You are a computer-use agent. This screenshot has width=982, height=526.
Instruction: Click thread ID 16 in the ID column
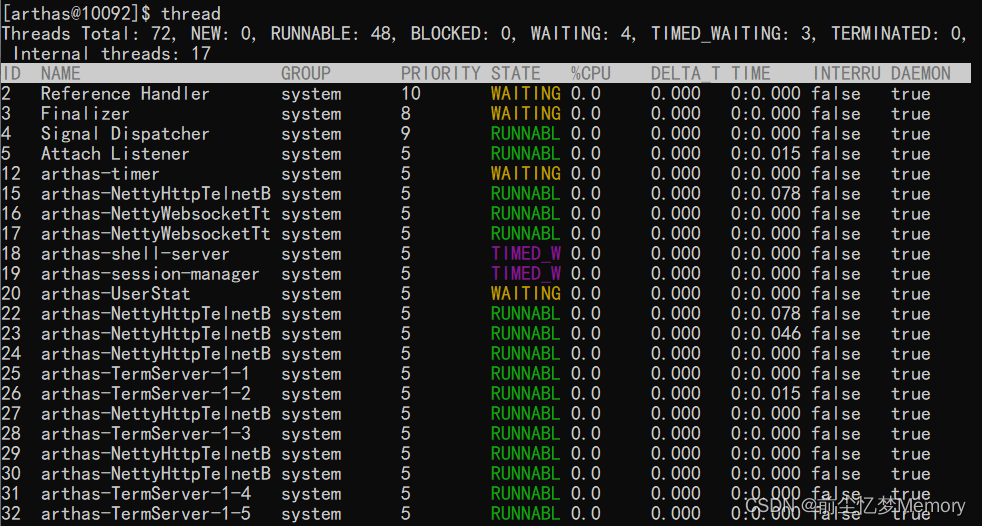[x=11, y=214]
